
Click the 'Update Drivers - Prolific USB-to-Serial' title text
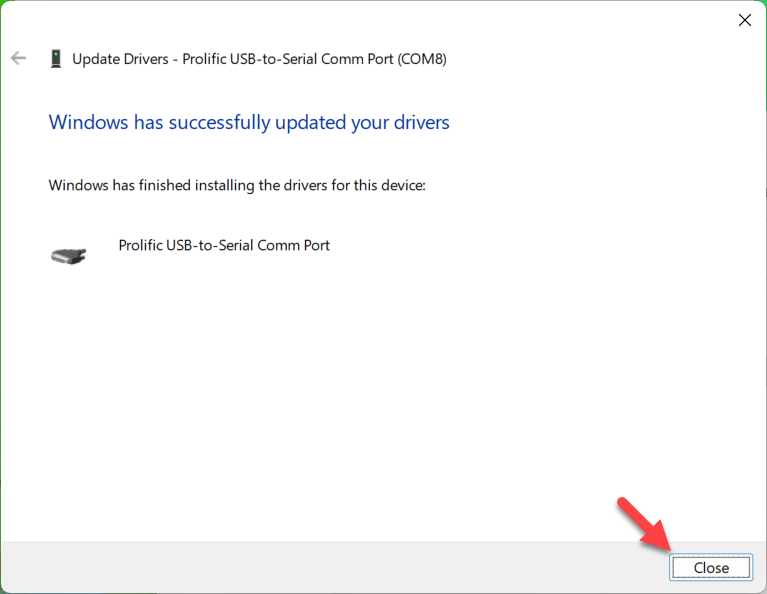(259, 59)
